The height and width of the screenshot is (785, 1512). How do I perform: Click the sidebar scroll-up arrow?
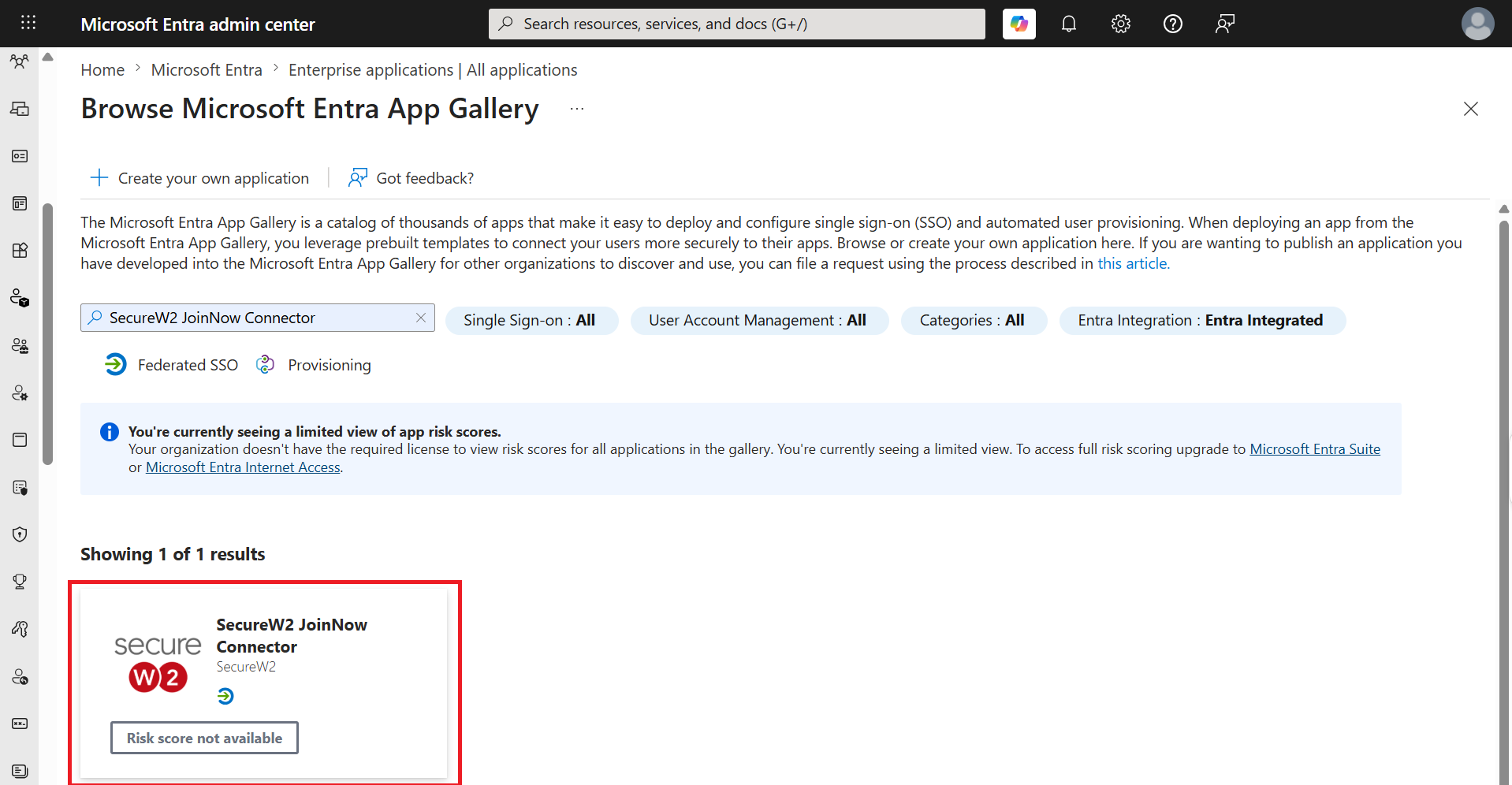click(47, 57)
